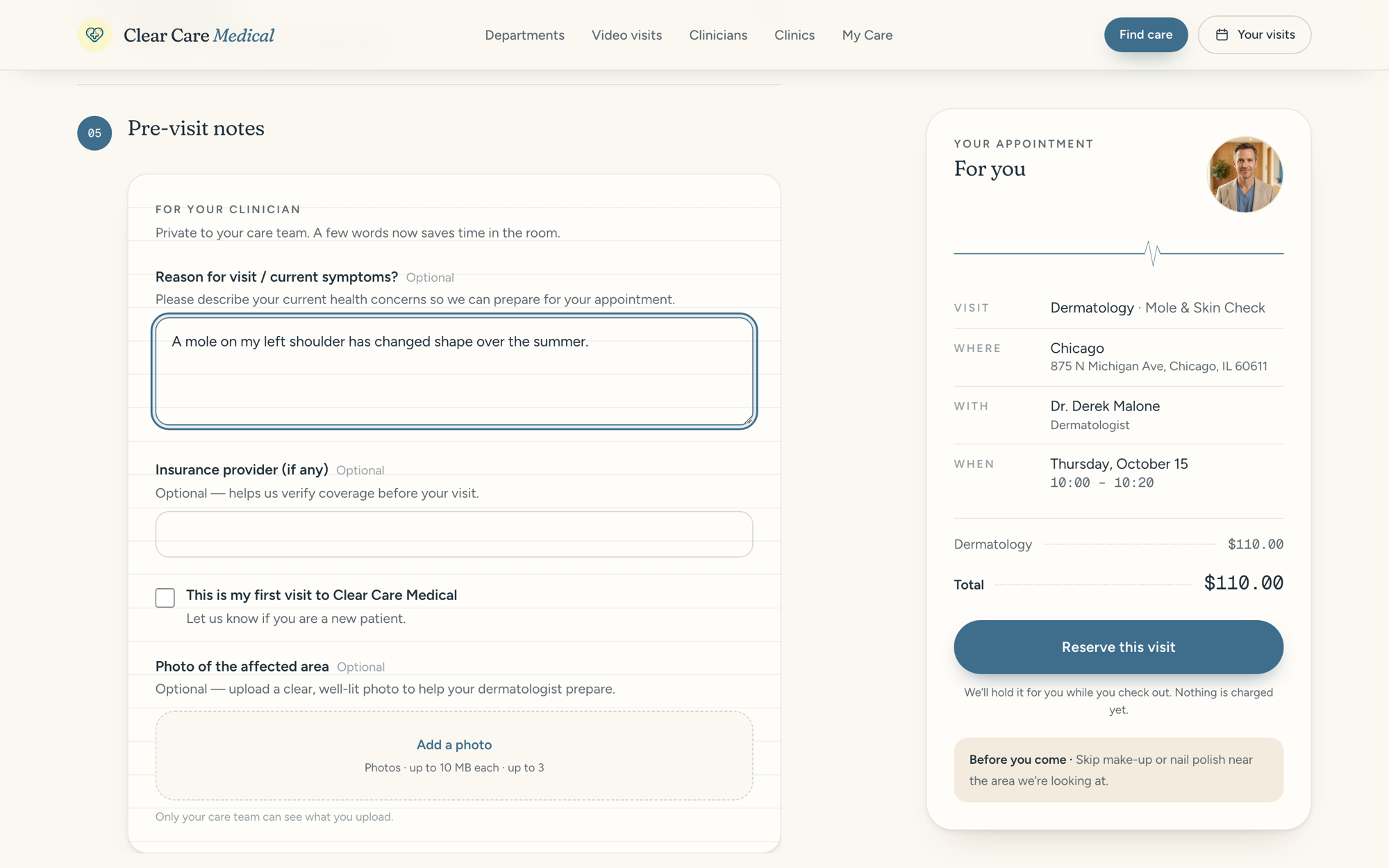Focus the reason for visit text area
The height and width of the screenshot is (868, 1389).
(x=454, y=372)
